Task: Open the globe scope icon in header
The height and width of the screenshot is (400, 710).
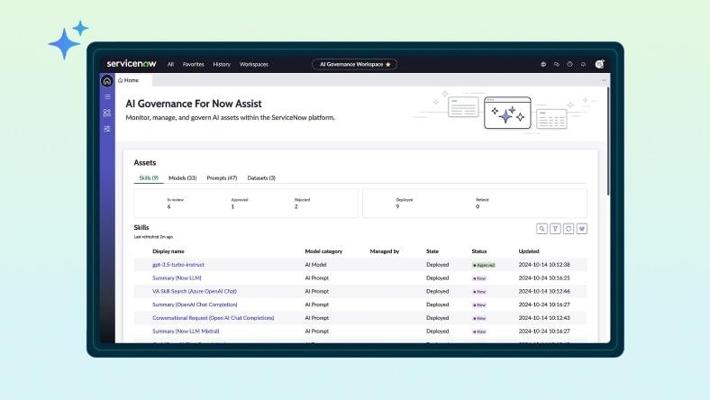Action: [x=543, y=64]
